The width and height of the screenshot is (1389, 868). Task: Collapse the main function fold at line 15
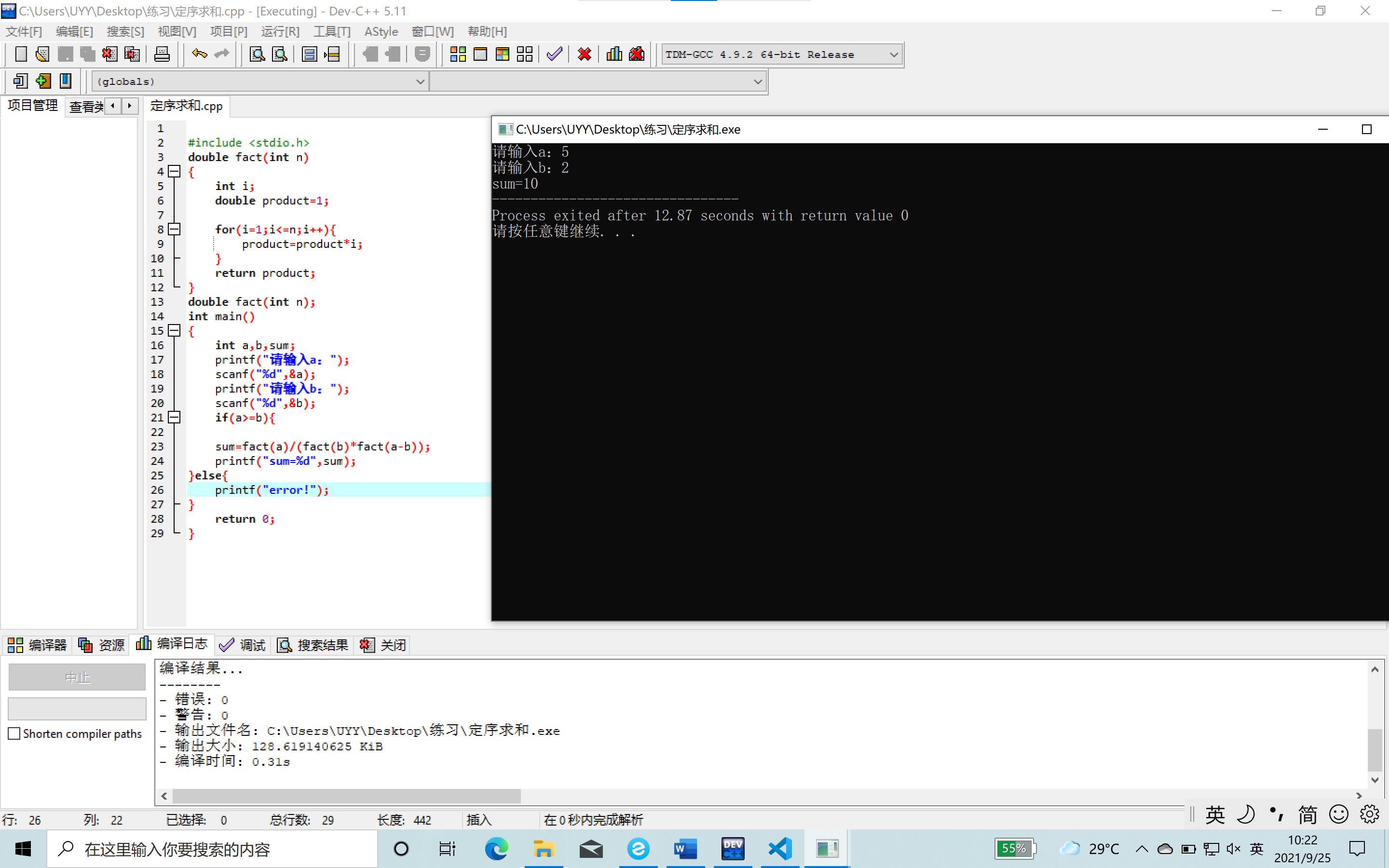tap(175, 330)
